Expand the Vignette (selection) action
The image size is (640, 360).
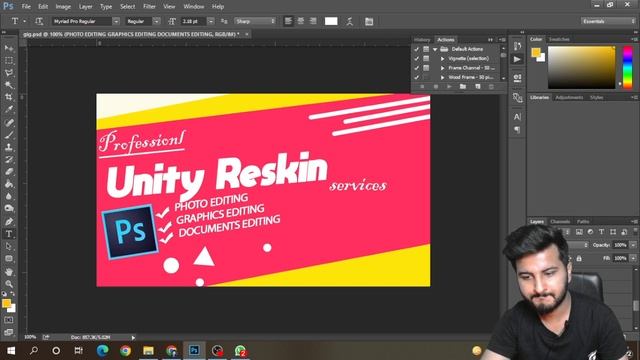pyautogui.click(x=442, y=58)
